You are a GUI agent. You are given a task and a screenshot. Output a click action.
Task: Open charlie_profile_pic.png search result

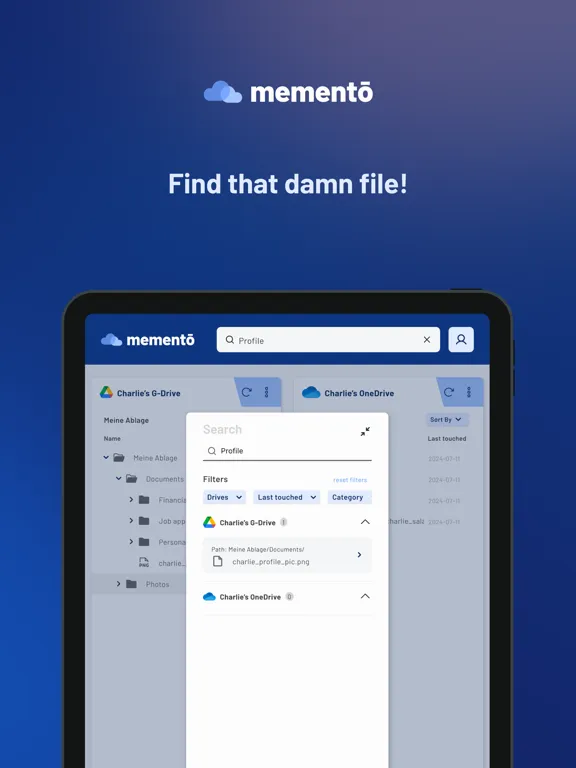pos(287,555)
